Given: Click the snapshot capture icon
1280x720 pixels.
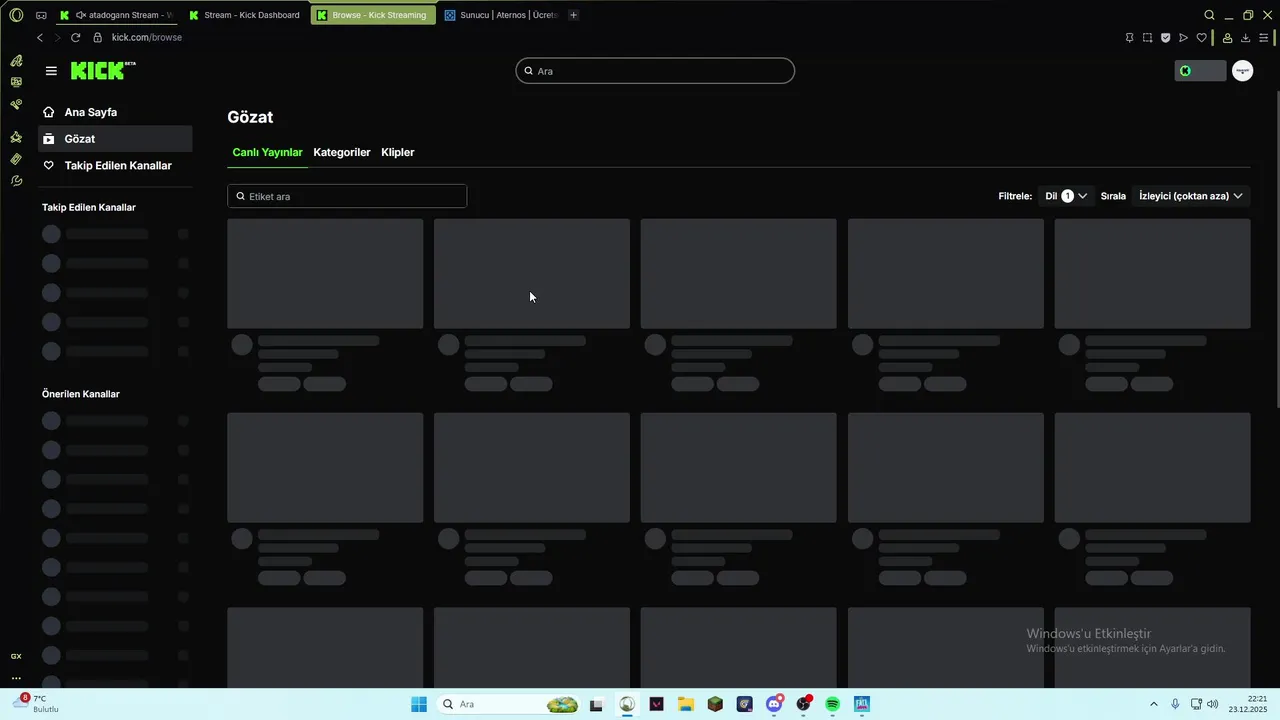Looking at the screenshot, I should pos(1147,38).
